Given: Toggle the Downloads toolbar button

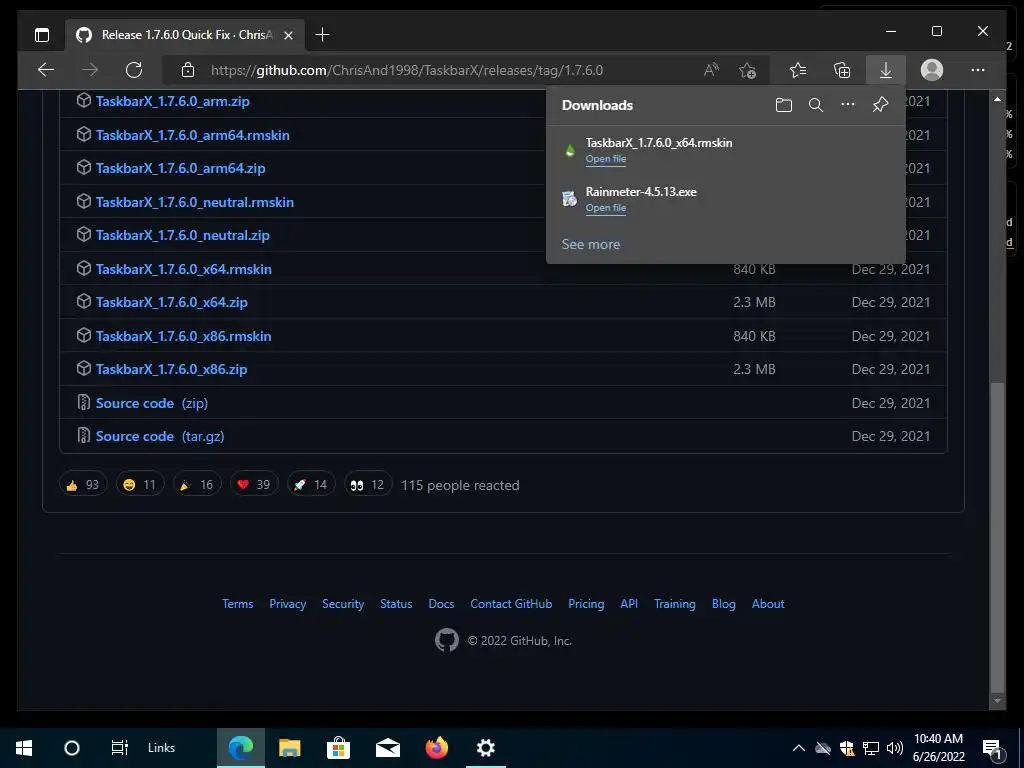Looking at the screenshot, I should click(886, 70).
